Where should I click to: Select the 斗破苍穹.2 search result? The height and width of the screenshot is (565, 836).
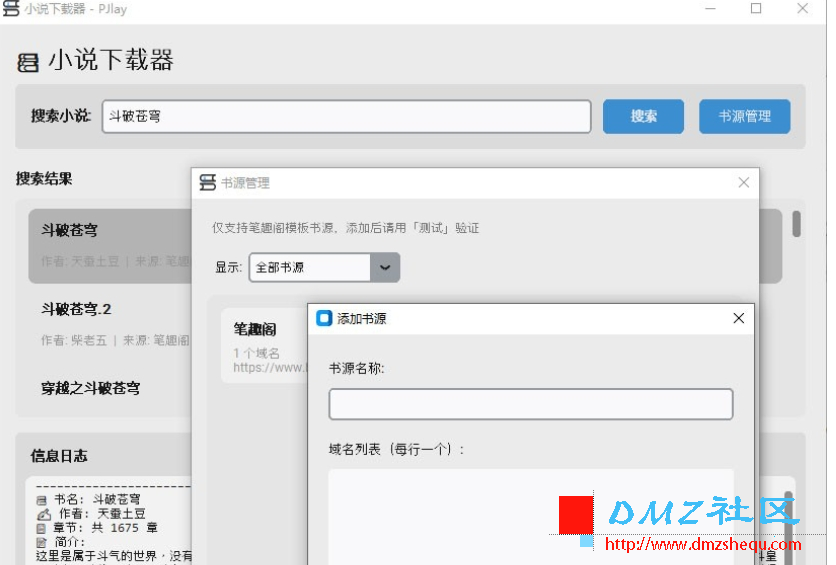[110, 324]
